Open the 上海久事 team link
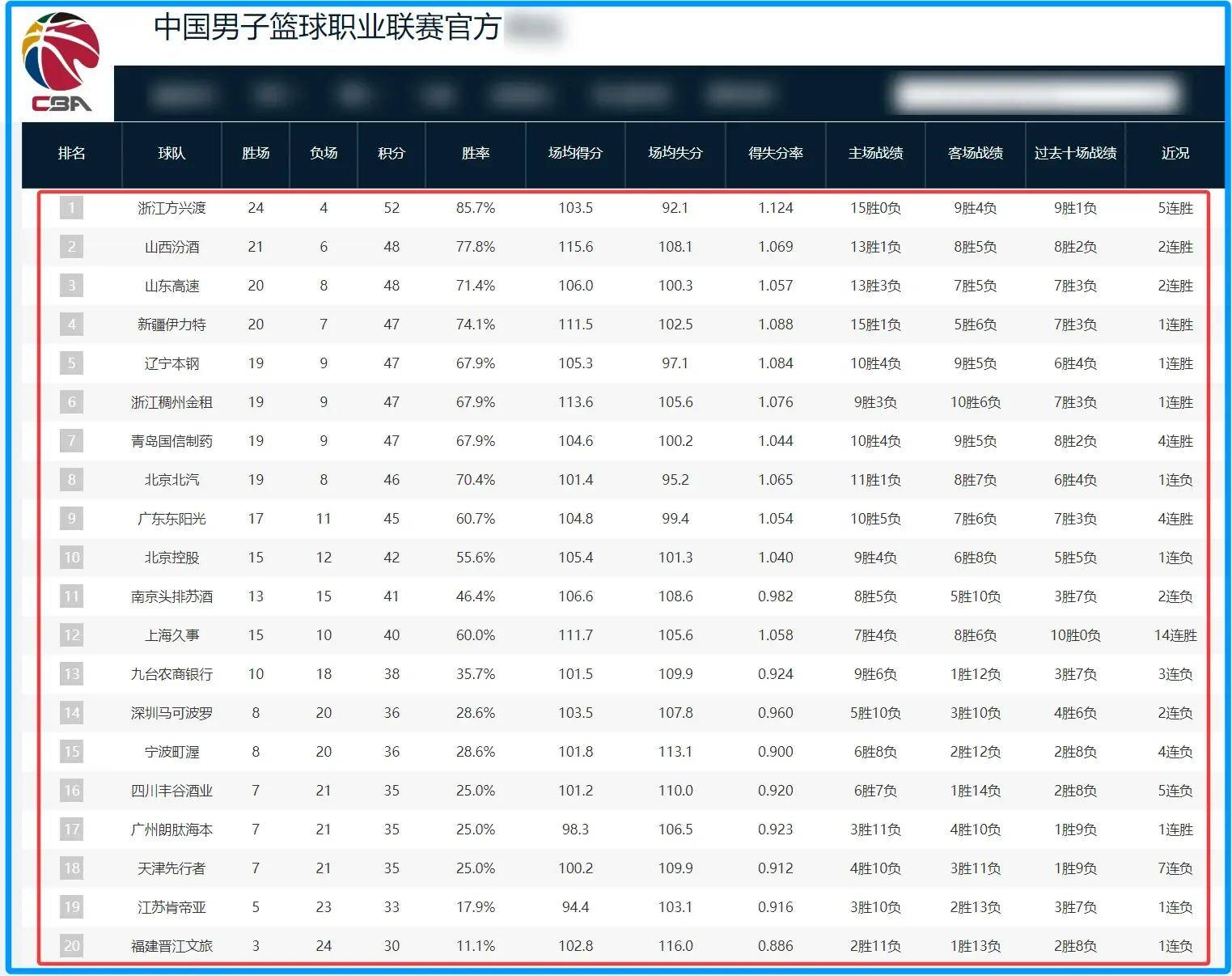Image resolution: width=1232 pixels, height=976 pixels. coord(171,635)
